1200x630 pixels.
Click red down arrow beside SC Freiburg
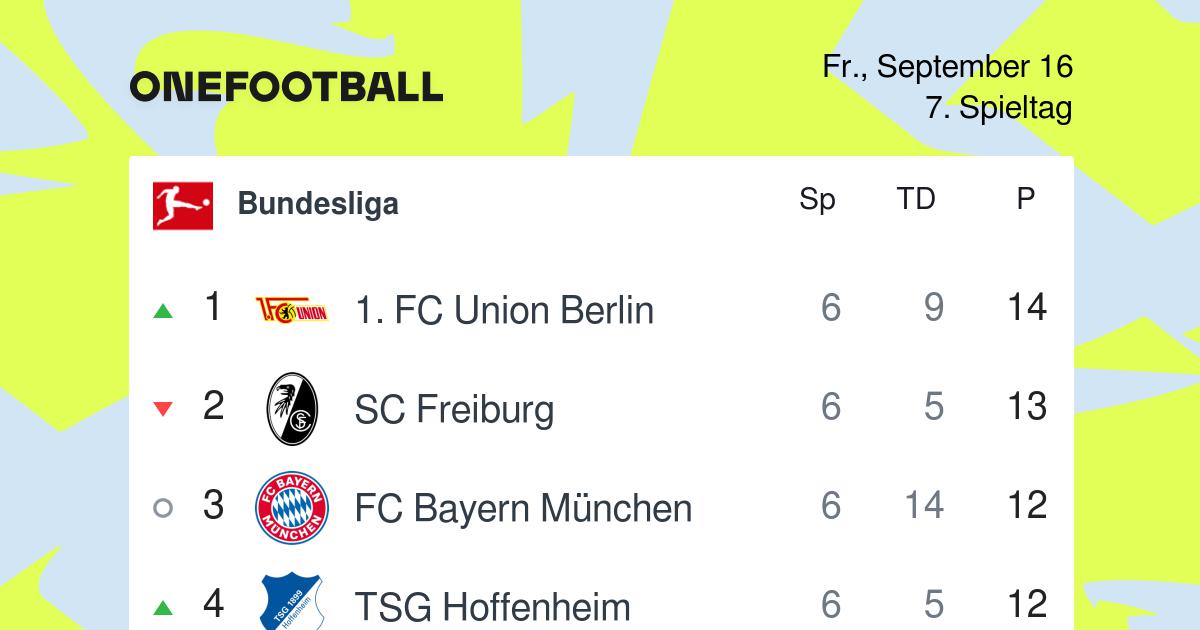point(163,409)
